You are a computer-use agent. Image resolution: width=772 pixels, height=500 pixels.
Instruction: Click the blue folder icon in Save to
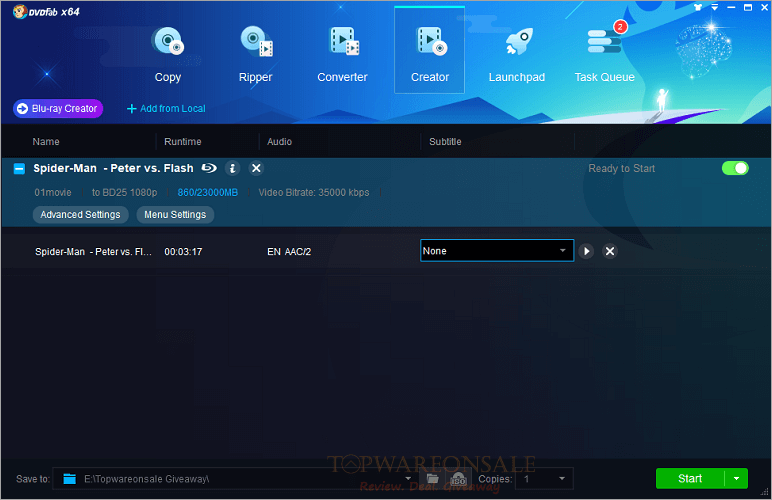[x=69, y=479]
